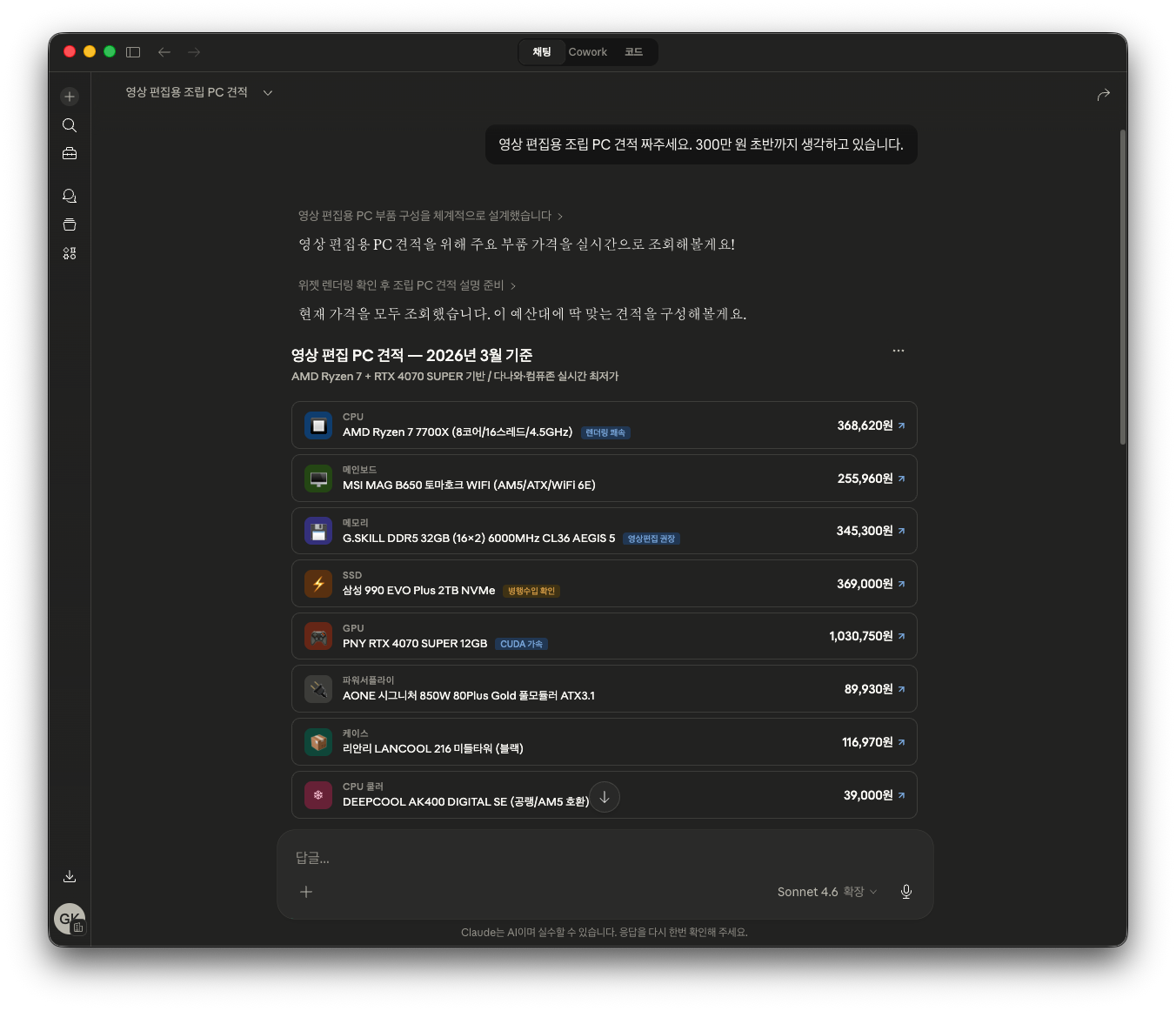The height and width of the screenshot is (1011, 1176).
Task: Open the external link for the 369,000원 SSD
Action: (901, 584)
